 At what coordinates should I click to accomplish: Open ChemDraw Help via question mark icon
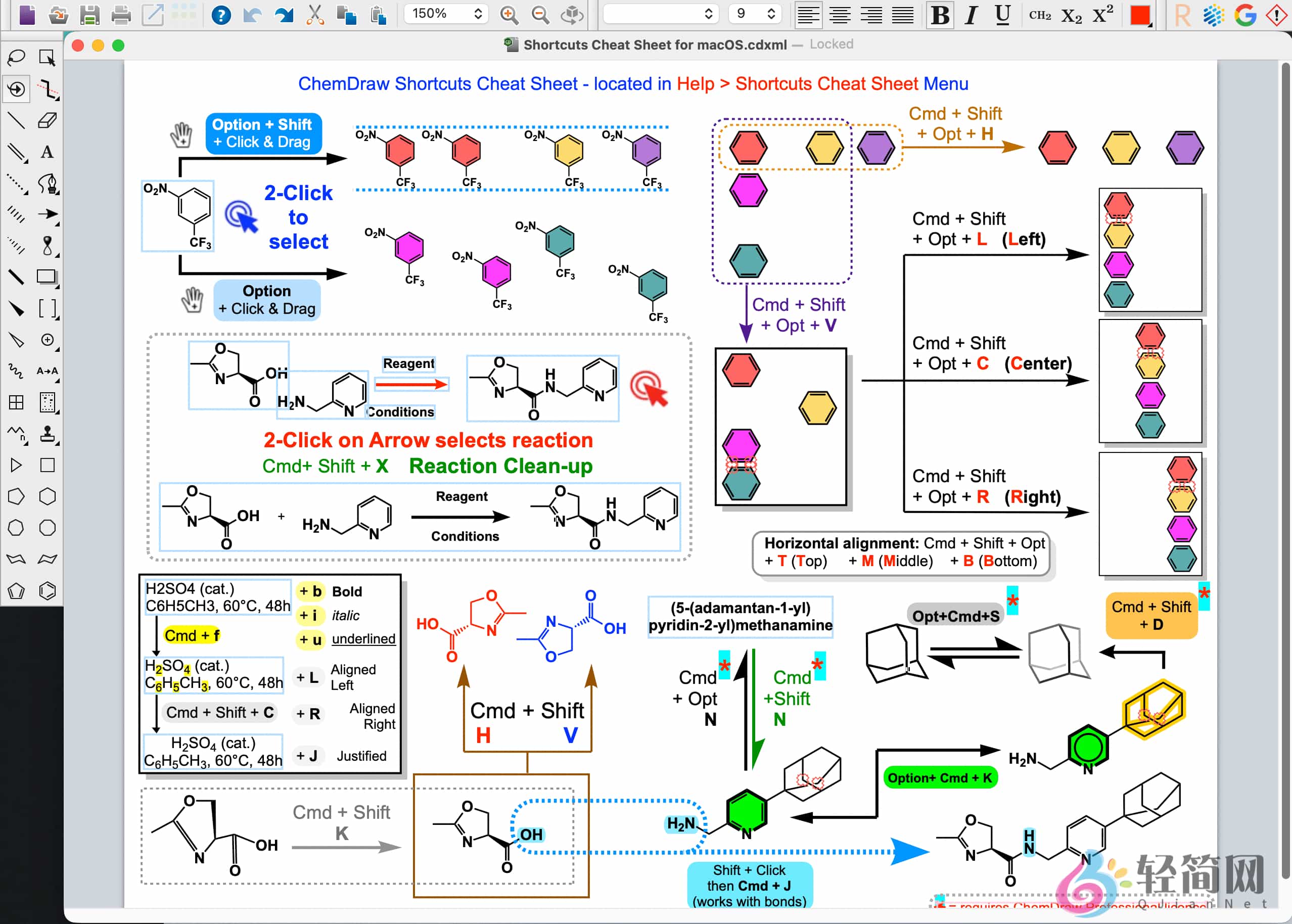tap(222, 14)
